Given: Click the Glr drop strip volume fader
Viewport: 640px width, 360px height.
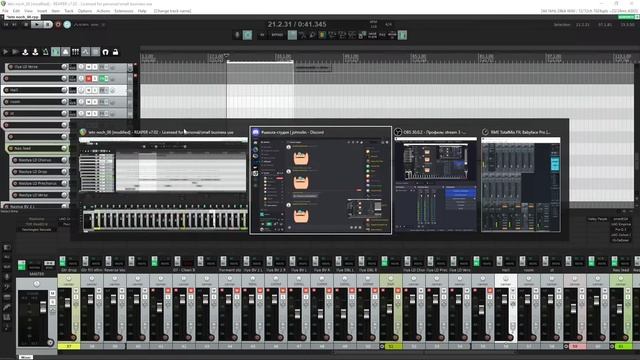Looking at the screenshot, I should (67, 303).
